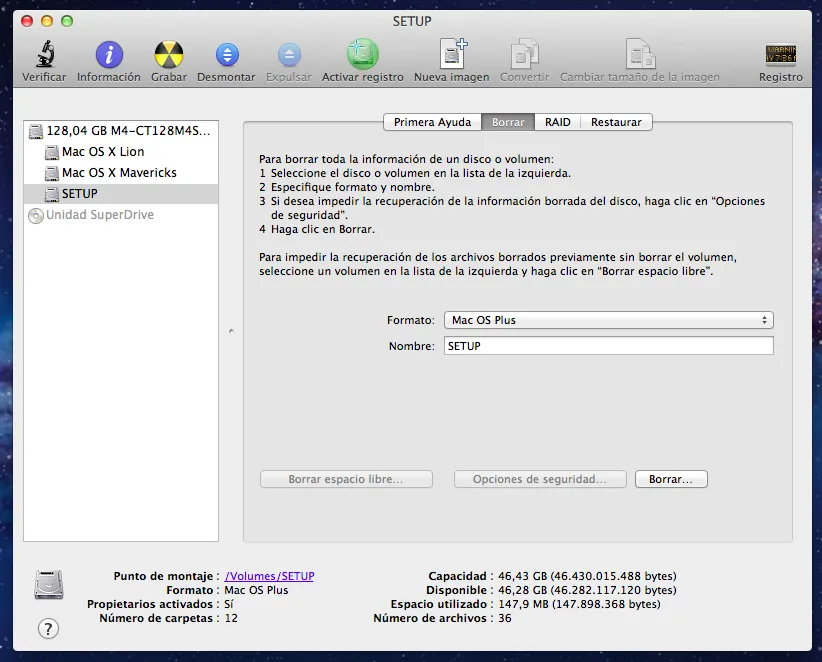Click the SETUP volume icon in sidebar
This screenshot has width=822, height=662.
tap(51, 194)
